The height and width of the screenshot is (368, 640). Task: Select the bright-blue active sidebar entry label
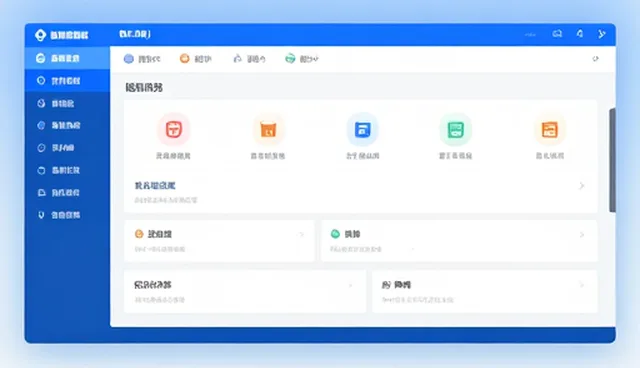(65, 81)
